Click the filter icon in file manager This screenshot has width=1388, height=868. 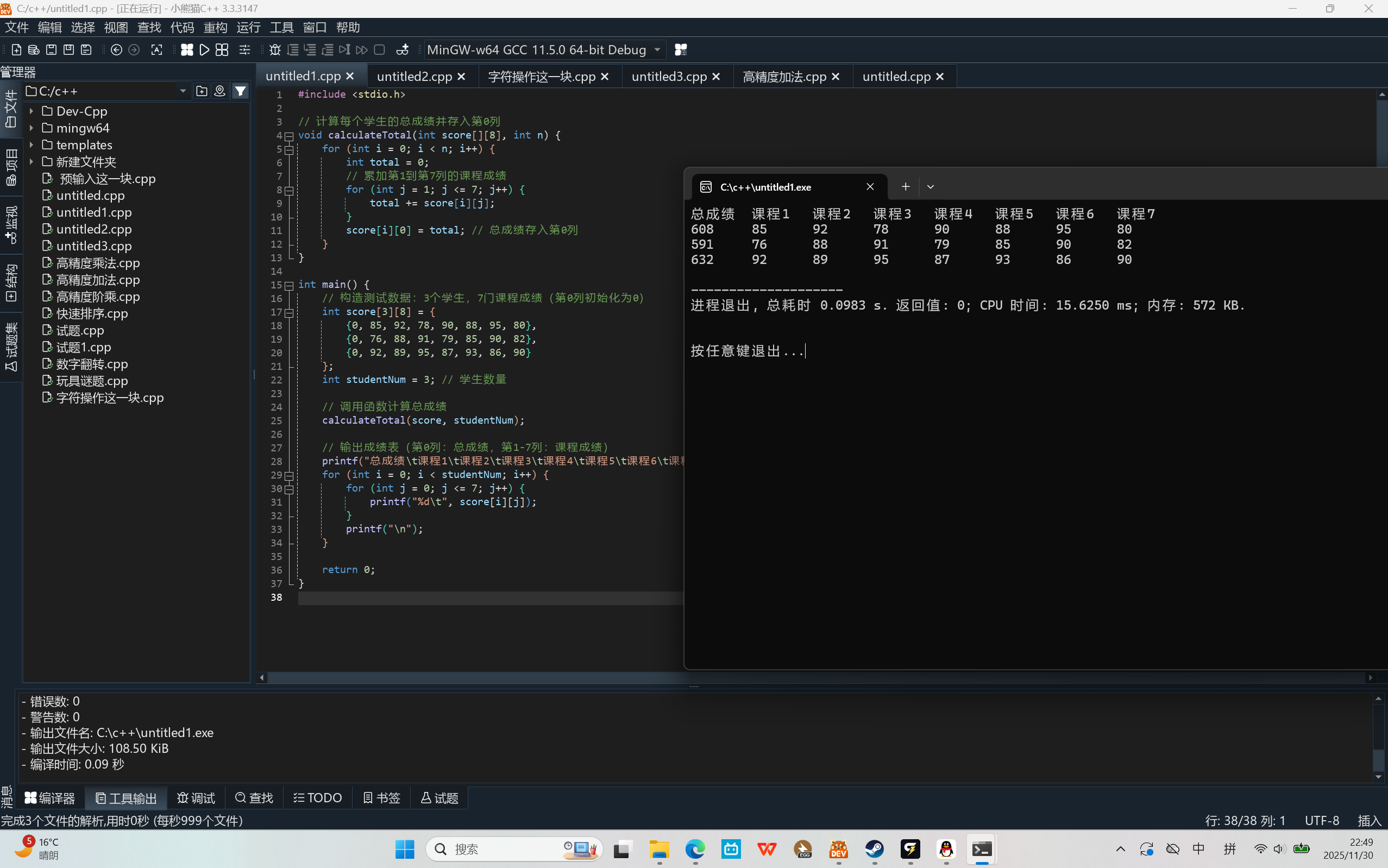point(241,91)
